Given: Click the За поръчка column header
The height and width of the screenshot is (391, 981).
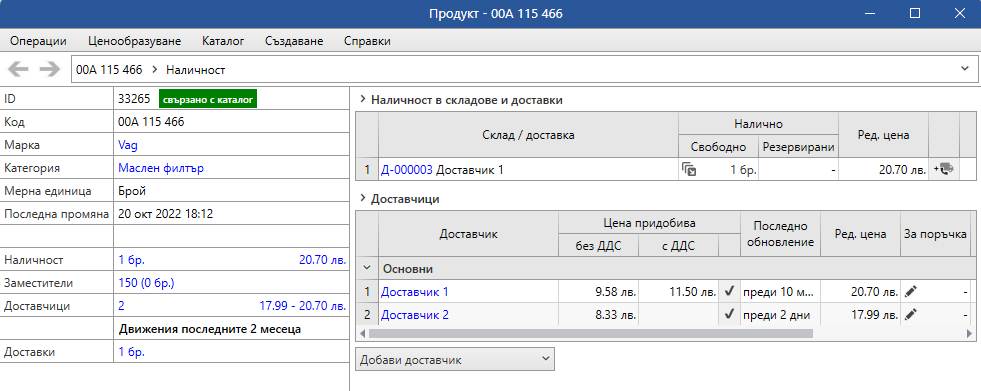Looking at the screenshot, I should pos(935,234).
